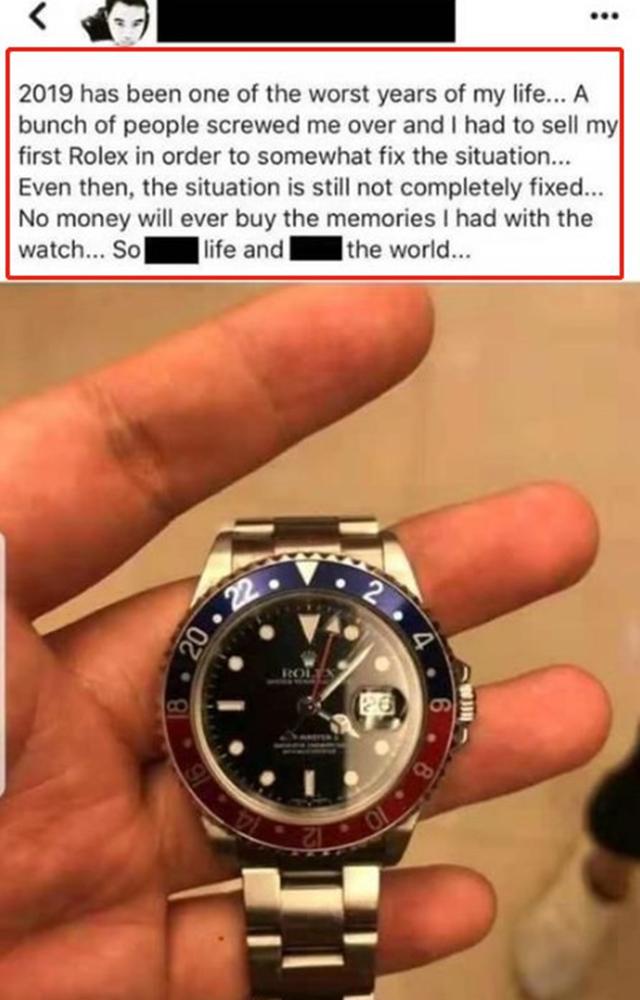
Task: Go back using the left chevron arrow
Action: (x=38, y=18)
